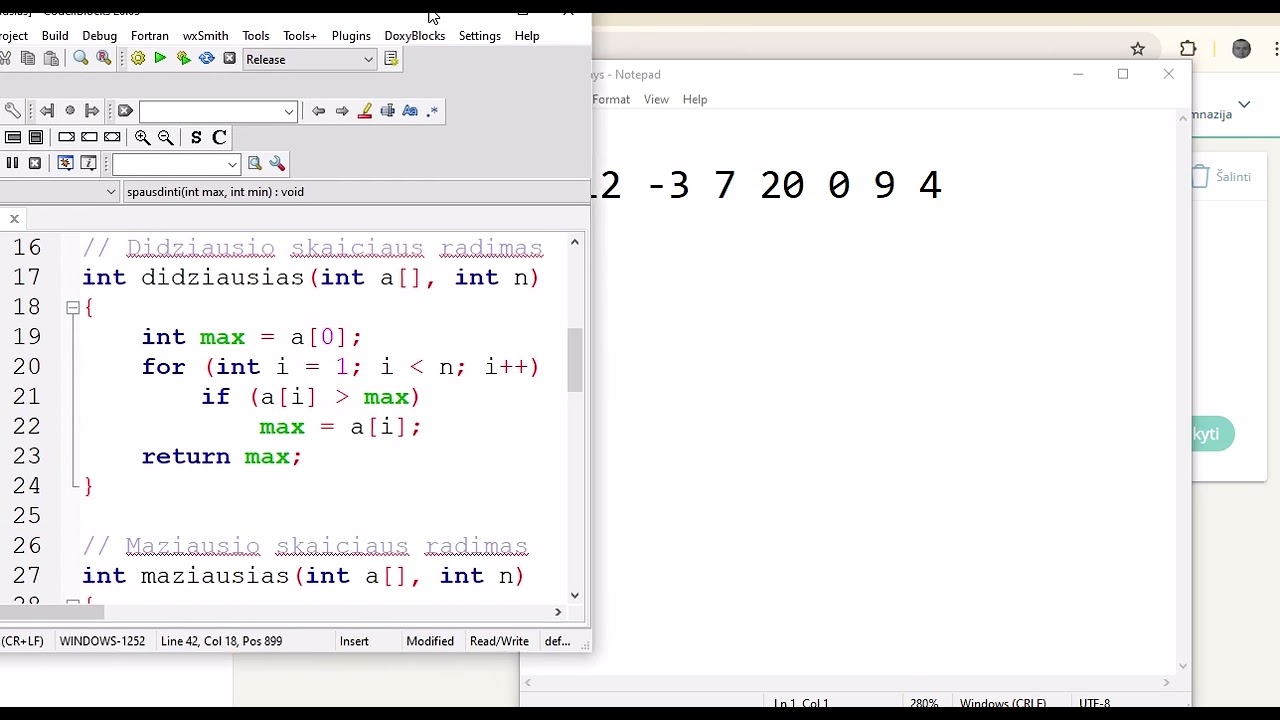
Task: Toggle regular expression search option
Action: tap(433, 111)
